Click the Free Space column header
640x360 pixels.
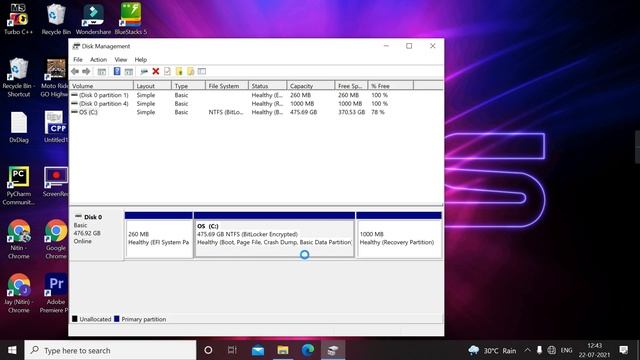(351, 86)
